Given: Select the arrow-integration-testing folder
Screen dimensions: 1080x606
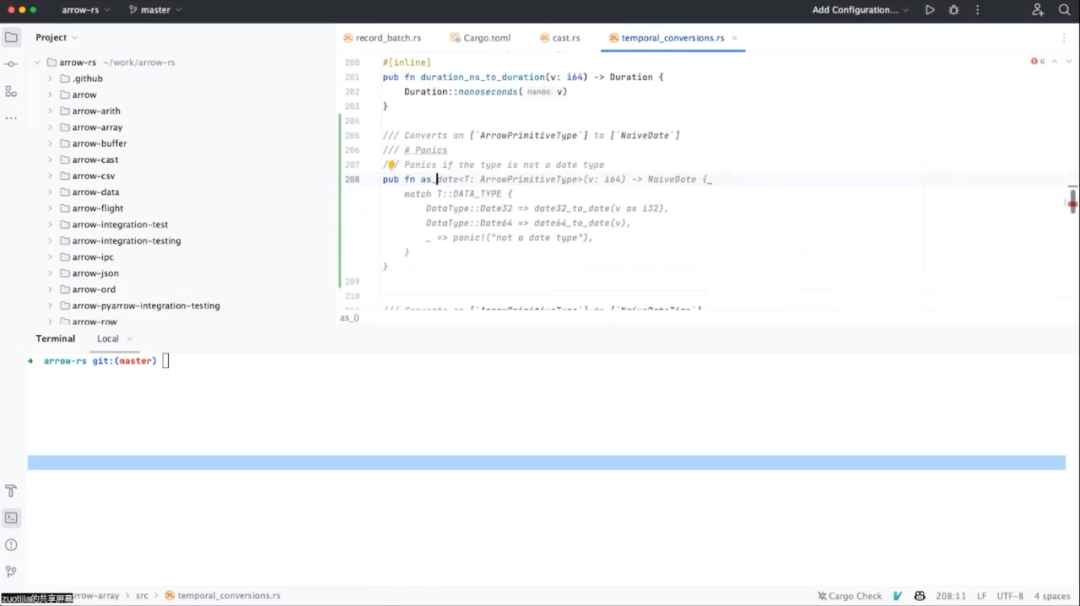Looking at the screenshot, I should tap(127, 241).
